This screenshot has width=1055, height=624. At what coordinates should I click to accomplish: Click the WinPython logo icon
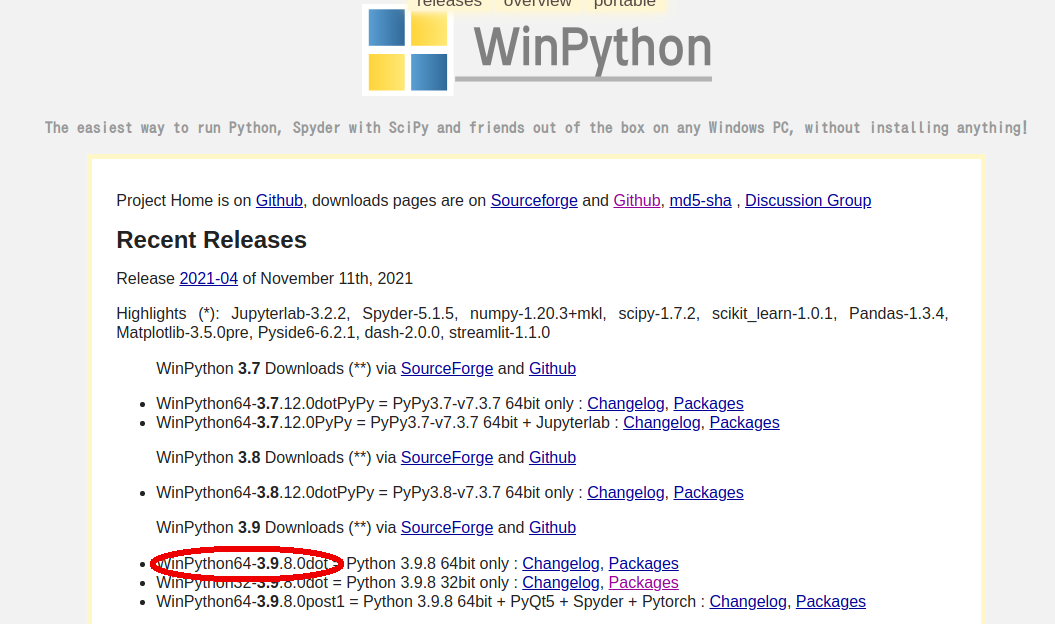point(406,48)
